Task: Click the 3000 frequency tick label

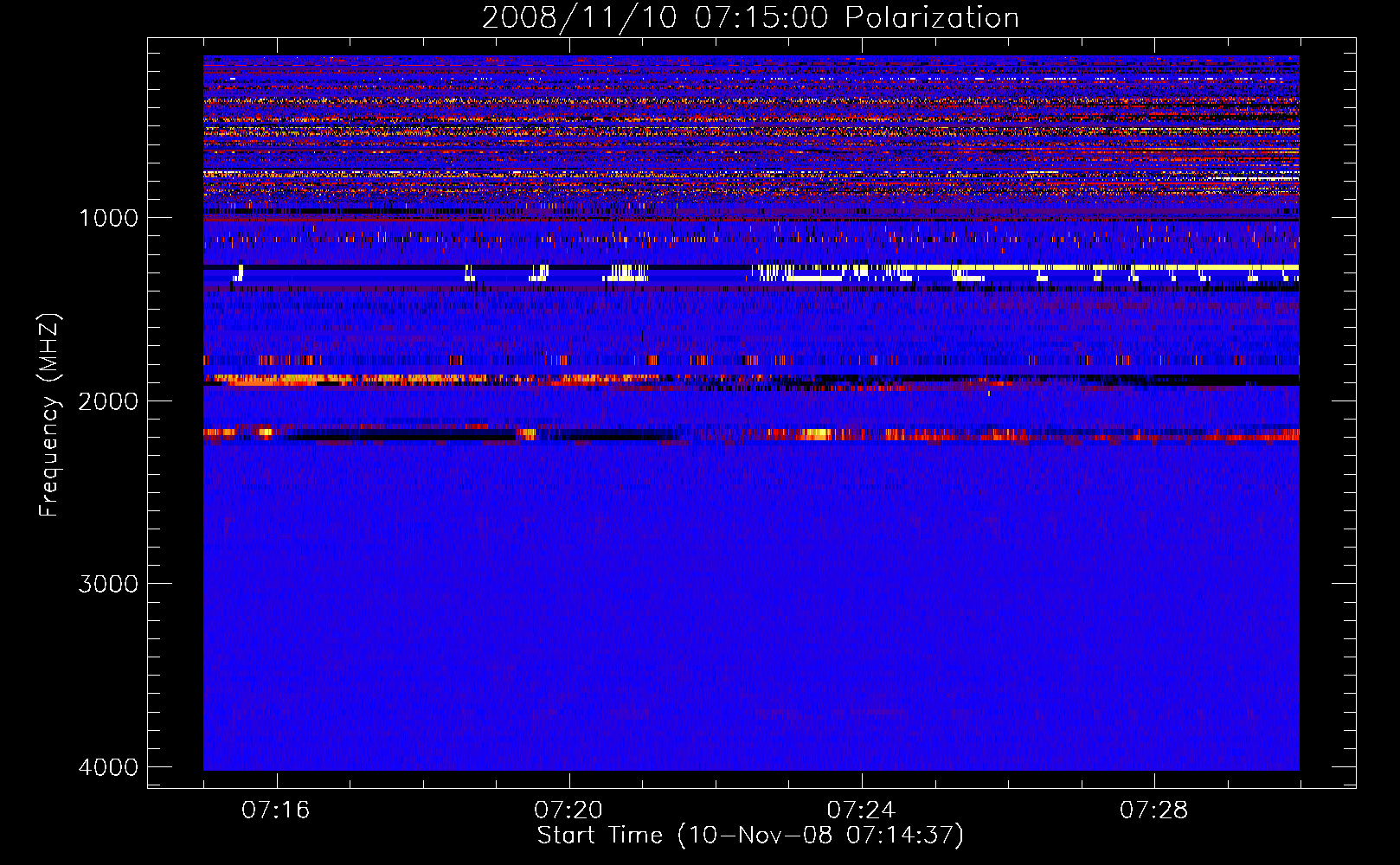Action: [108, 584]
